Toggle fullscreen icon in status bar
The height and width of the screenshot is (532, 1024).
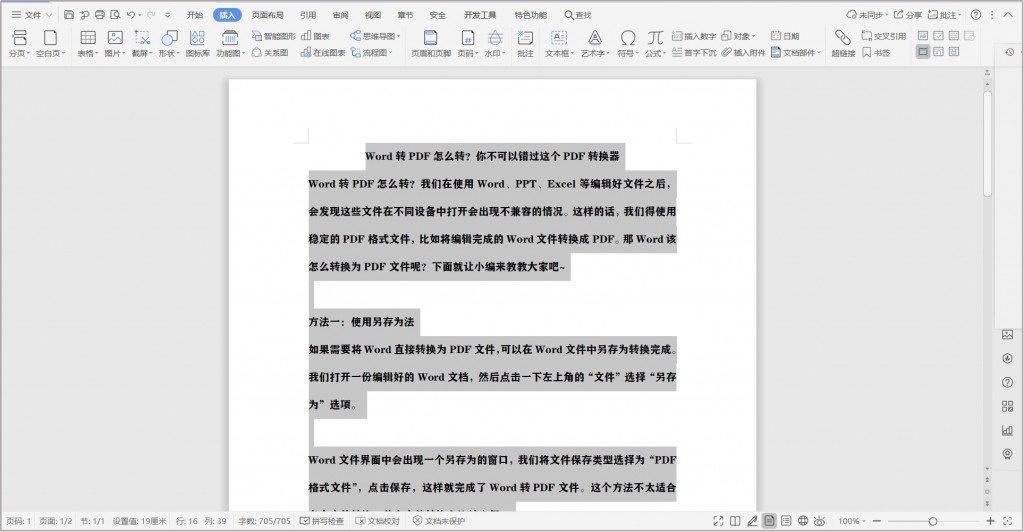pos(718,521)
